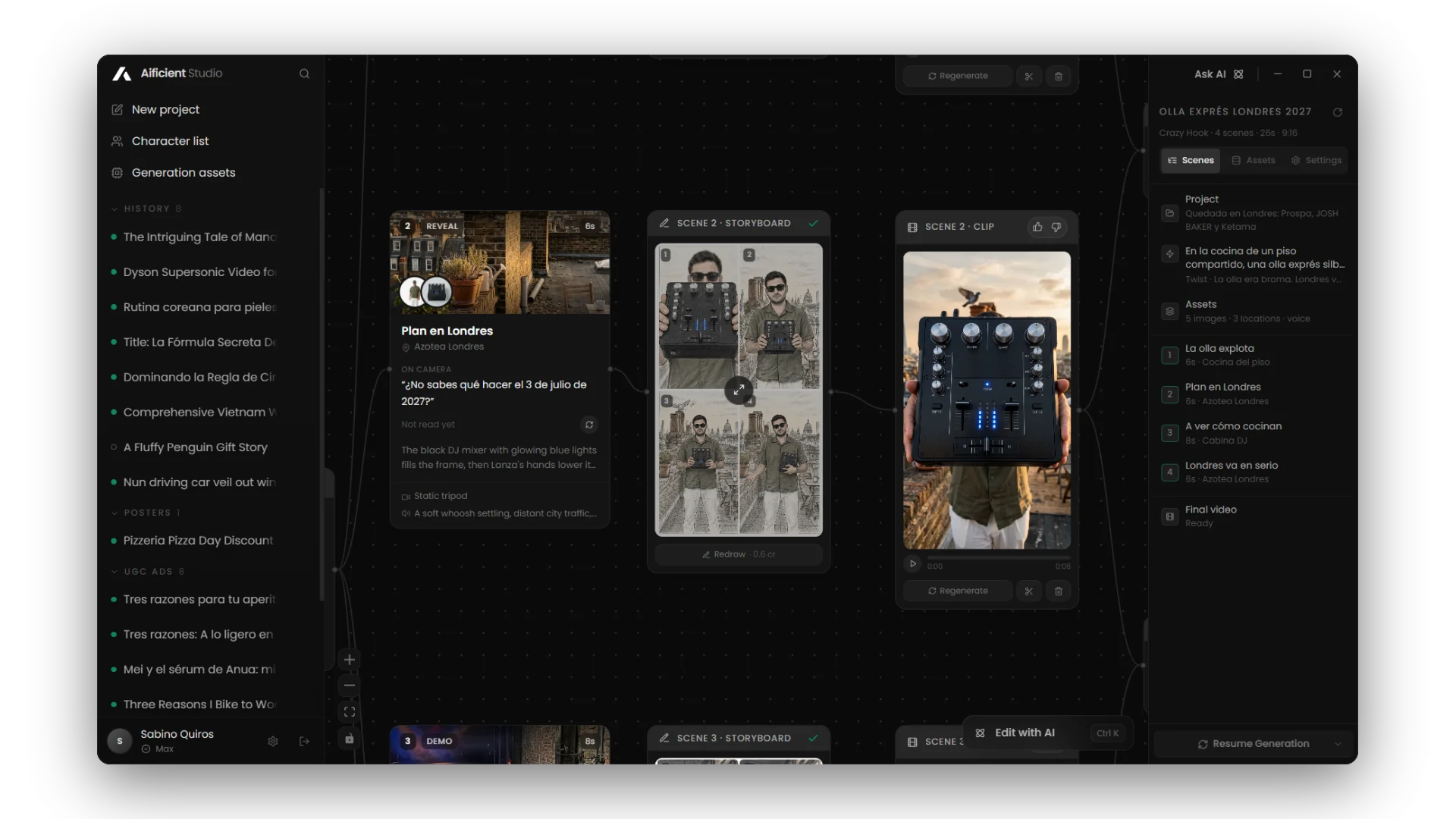Click the Plan en Londres reveal thumbnail

(x=500, y=262)
